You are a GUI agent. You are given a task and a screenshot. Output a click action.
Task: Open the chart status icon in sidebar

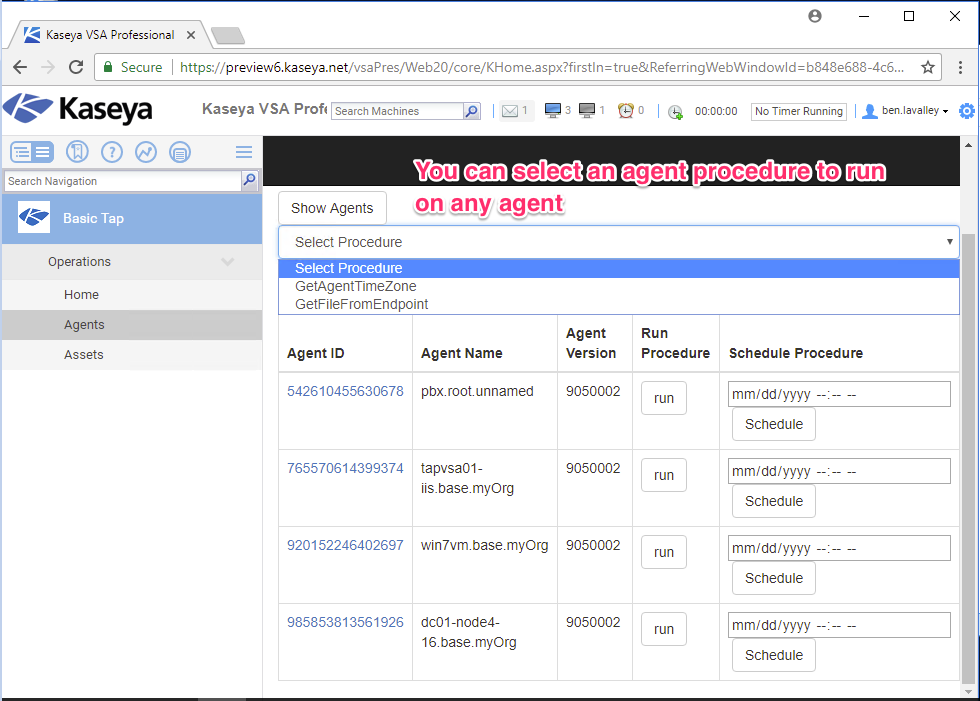pos(146,152)
